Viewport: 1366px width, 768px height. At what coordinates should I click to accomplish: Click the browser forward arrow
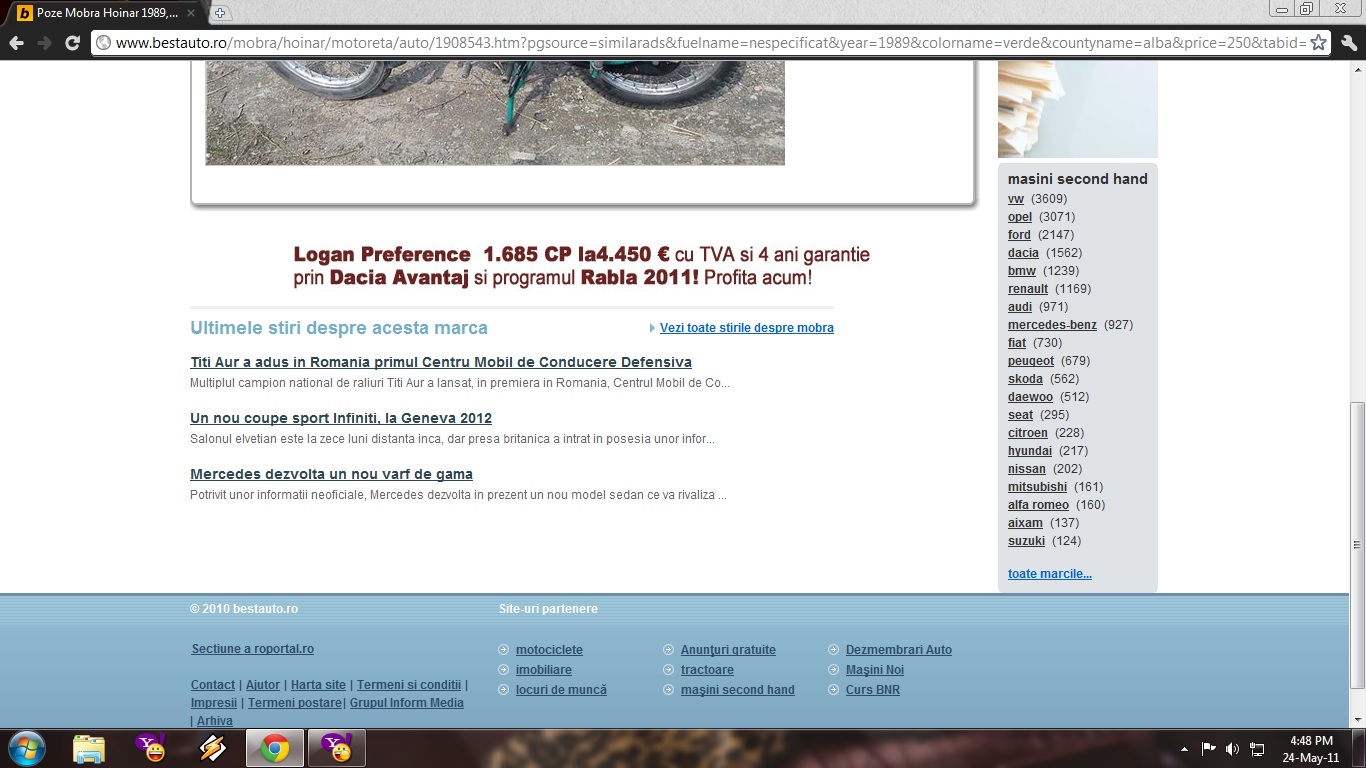(45, 43)
